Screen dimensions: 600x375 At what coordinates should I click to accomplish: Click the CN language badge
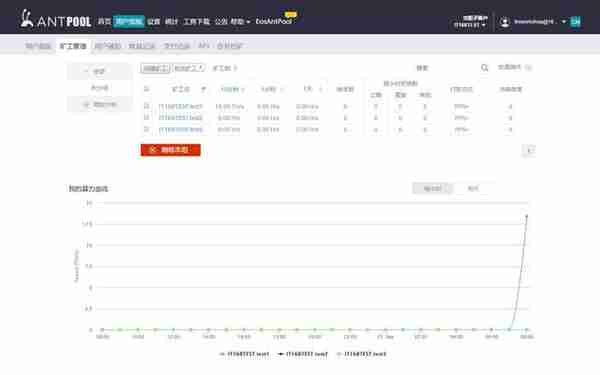(575, 22)
